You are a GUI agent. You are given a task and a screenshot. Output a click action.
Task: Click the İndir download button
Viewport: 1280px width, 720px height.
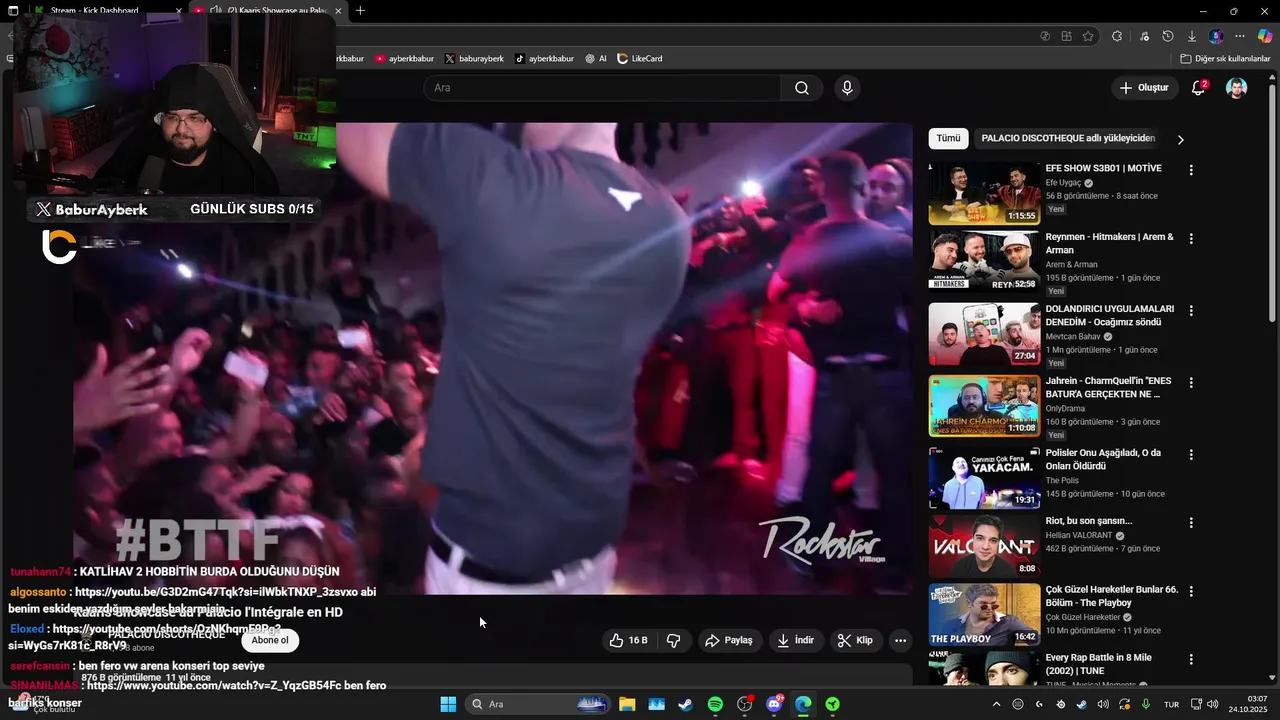tap(796, 640)
